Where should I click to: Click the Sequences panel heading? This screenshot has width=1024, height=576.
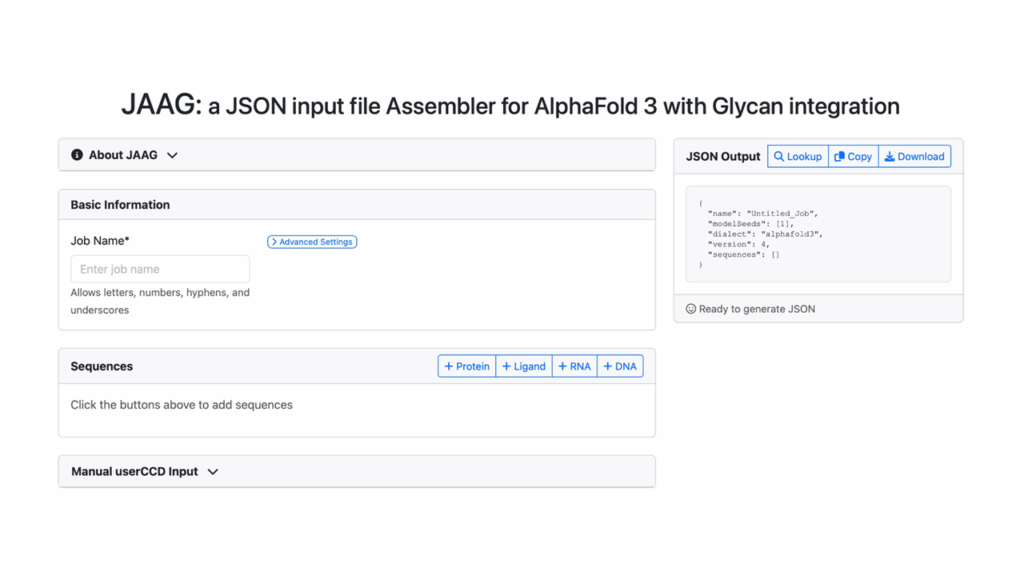(x=102, y=367)
